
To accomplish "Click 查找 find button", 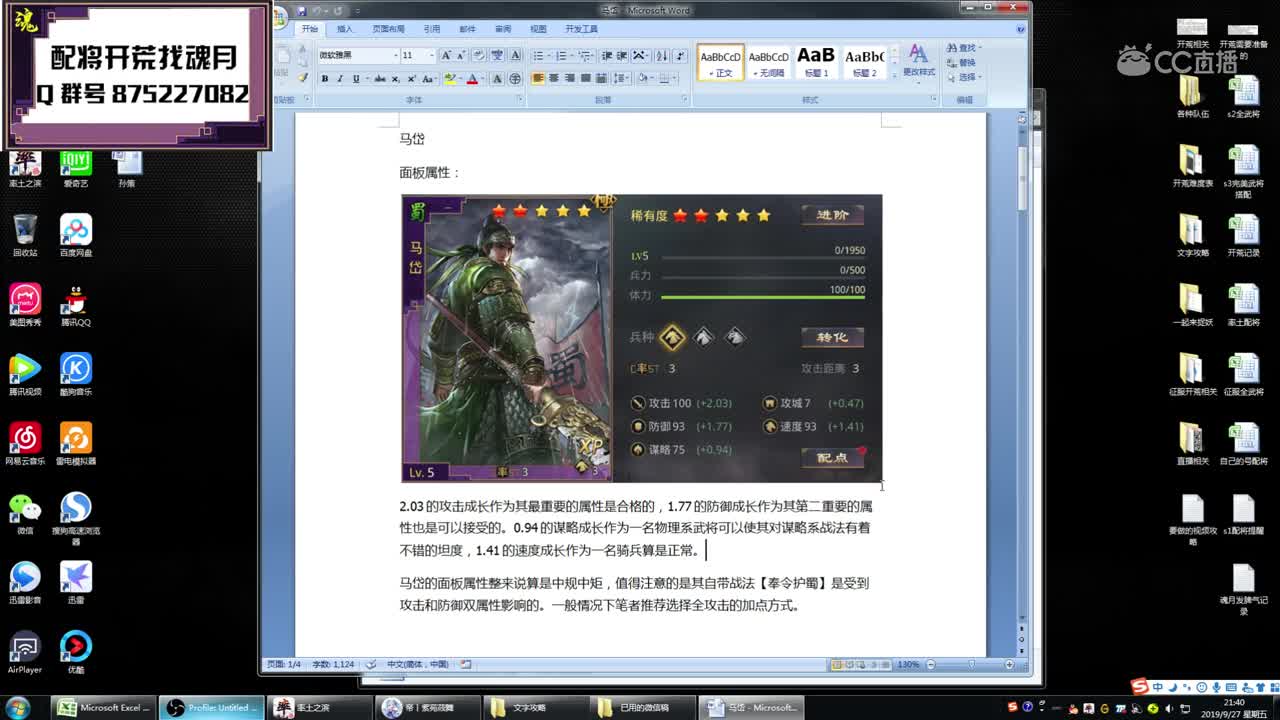I will click(x=964, y=48).
